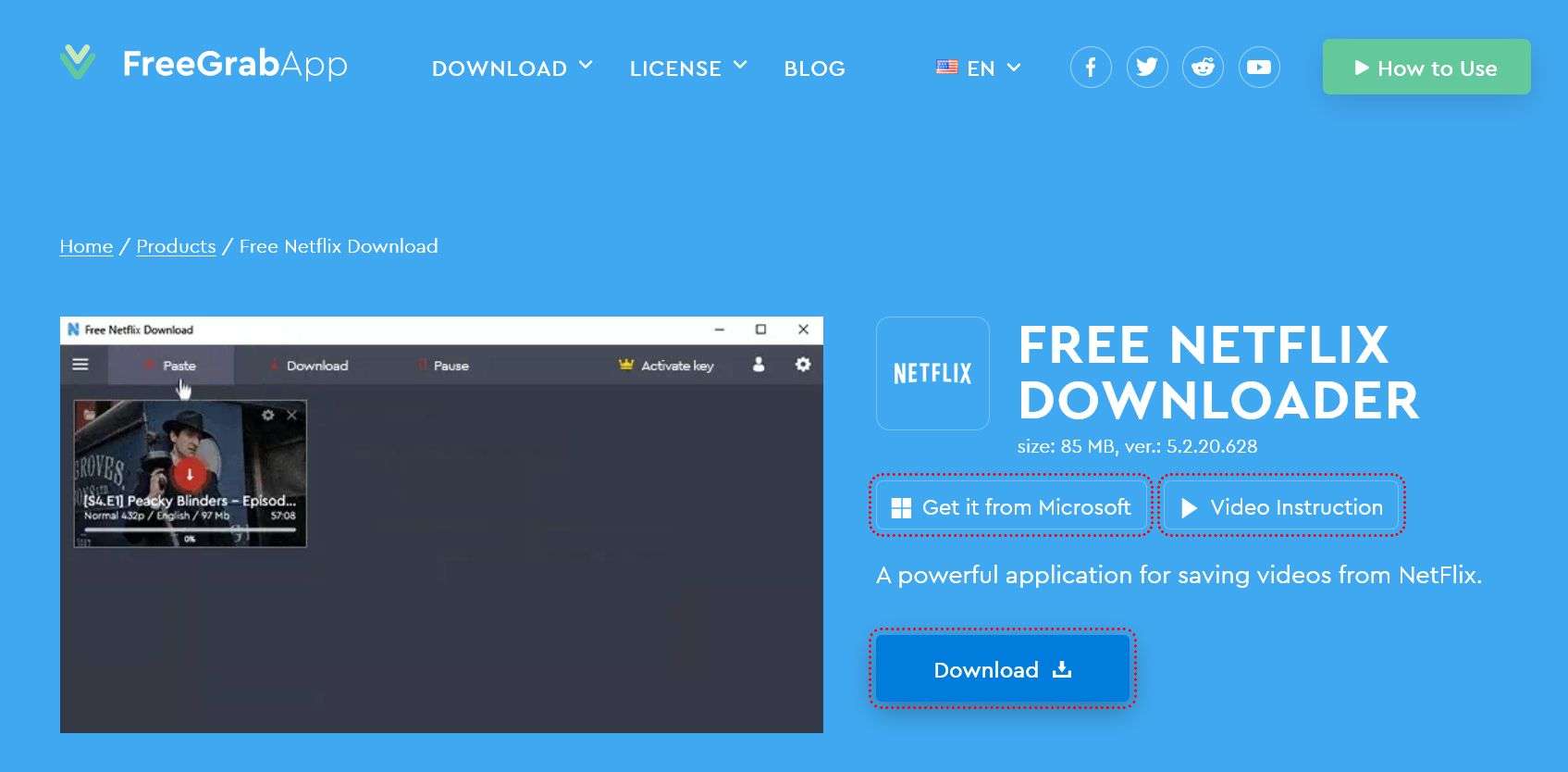The width and height of the screenshot is (1568, 772).
Task: Open the Video Instruction button
Action: (x=1282, y=507)
